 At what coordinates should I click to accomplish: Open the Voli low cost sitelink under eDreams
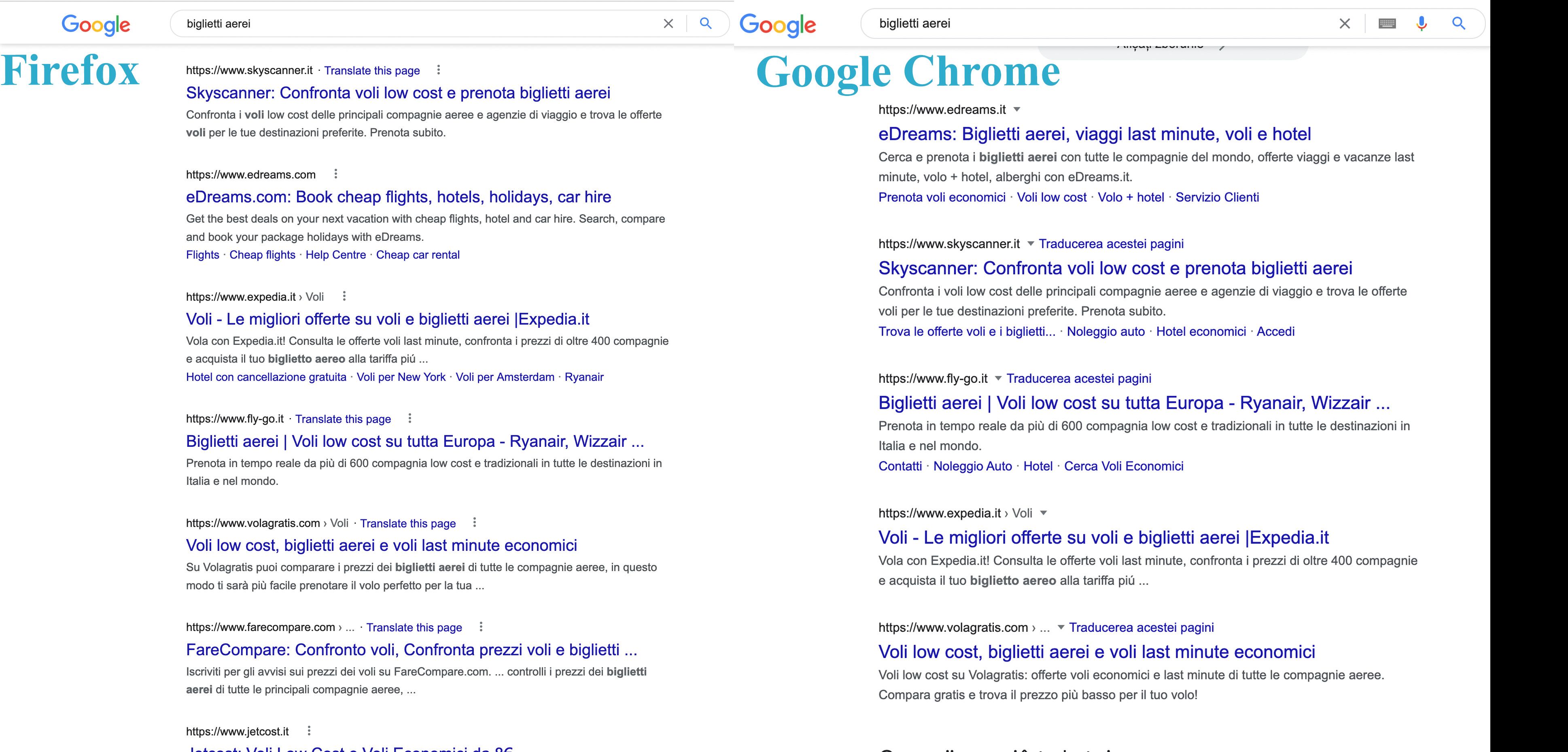(x=1052, y=197)
